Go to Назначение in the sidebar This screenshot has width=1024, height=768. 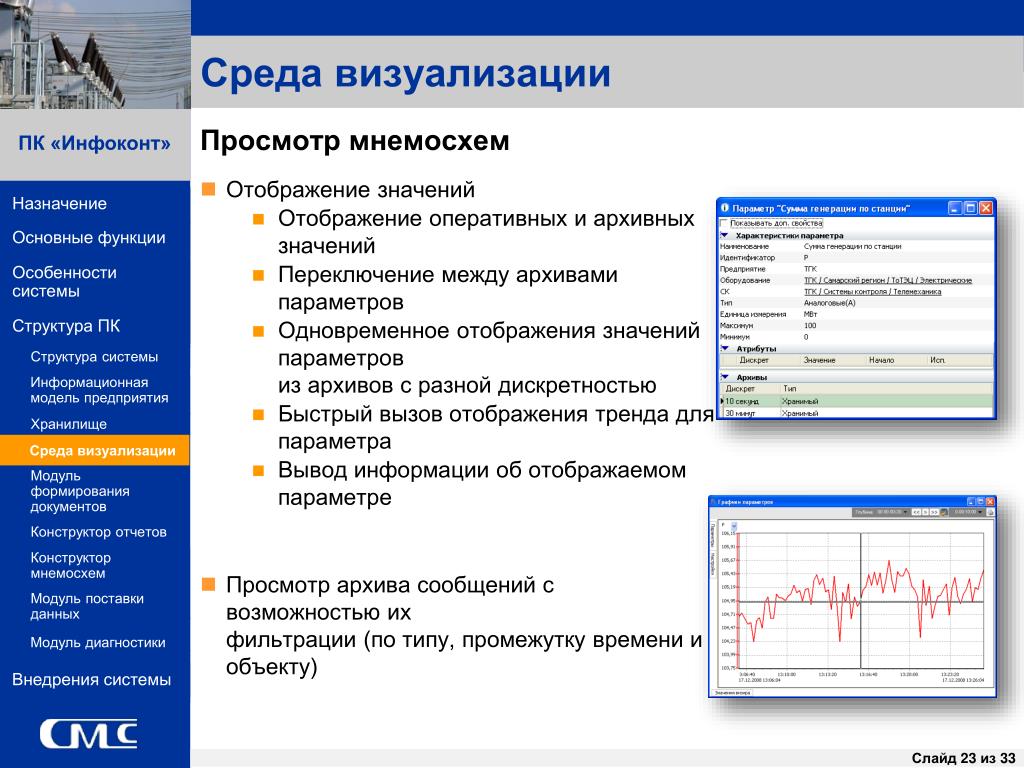point(59,204)
